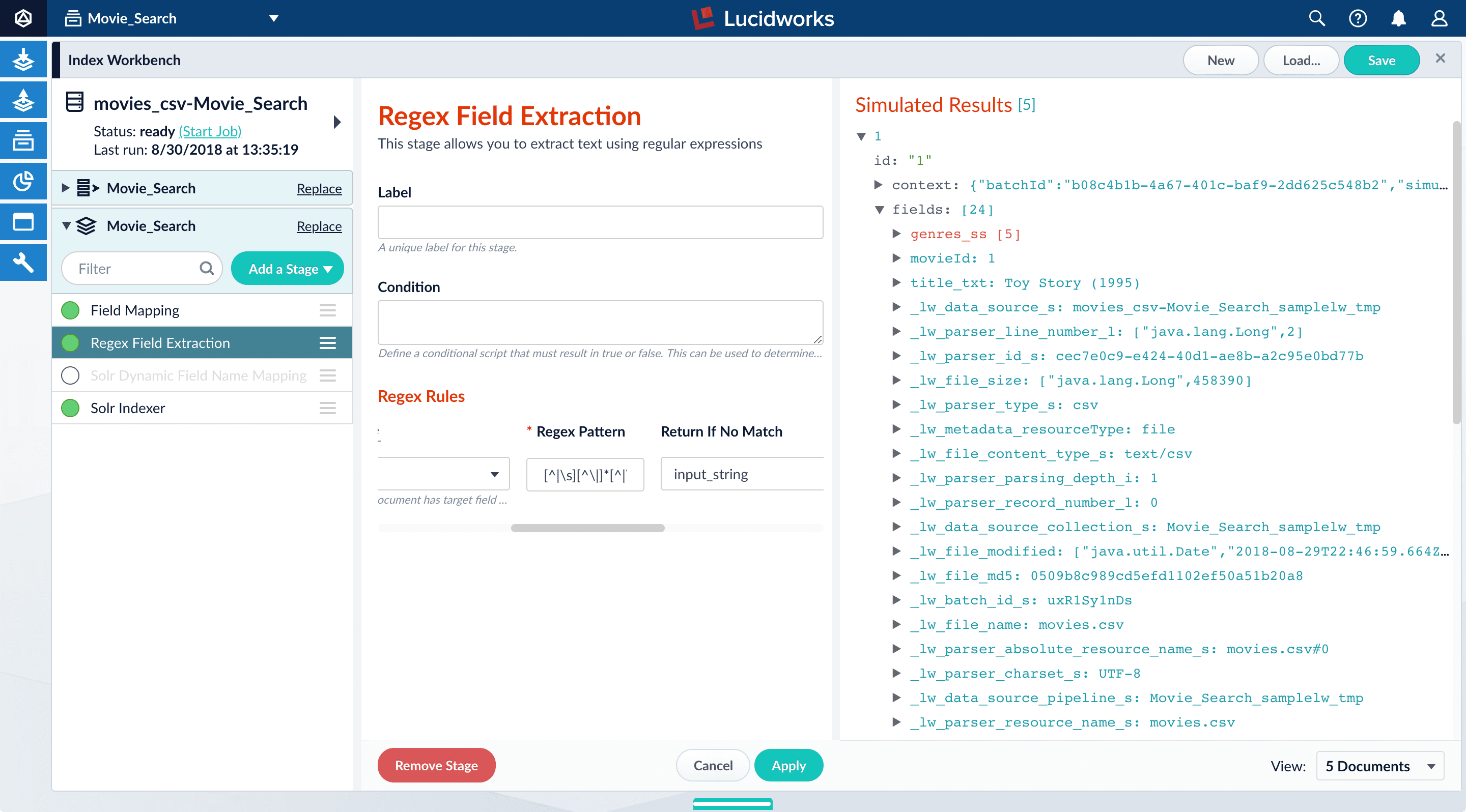Click the index pipeline layers icon
This screenshot has width=1466, height=812.
pos(86,226)
